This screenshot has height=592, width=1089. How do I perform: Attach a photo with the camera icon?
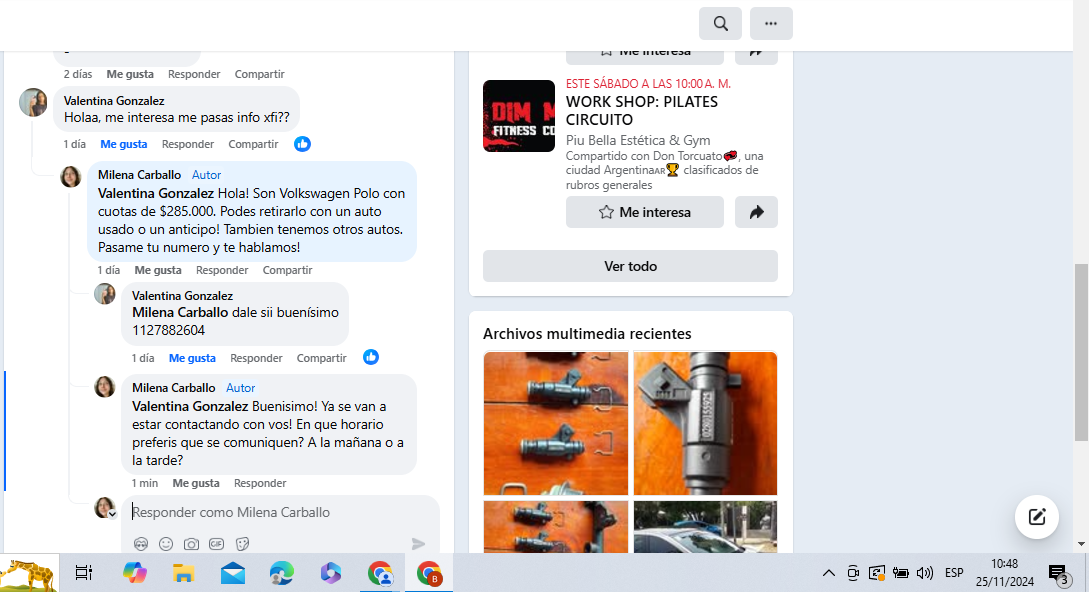pos(191,544)
